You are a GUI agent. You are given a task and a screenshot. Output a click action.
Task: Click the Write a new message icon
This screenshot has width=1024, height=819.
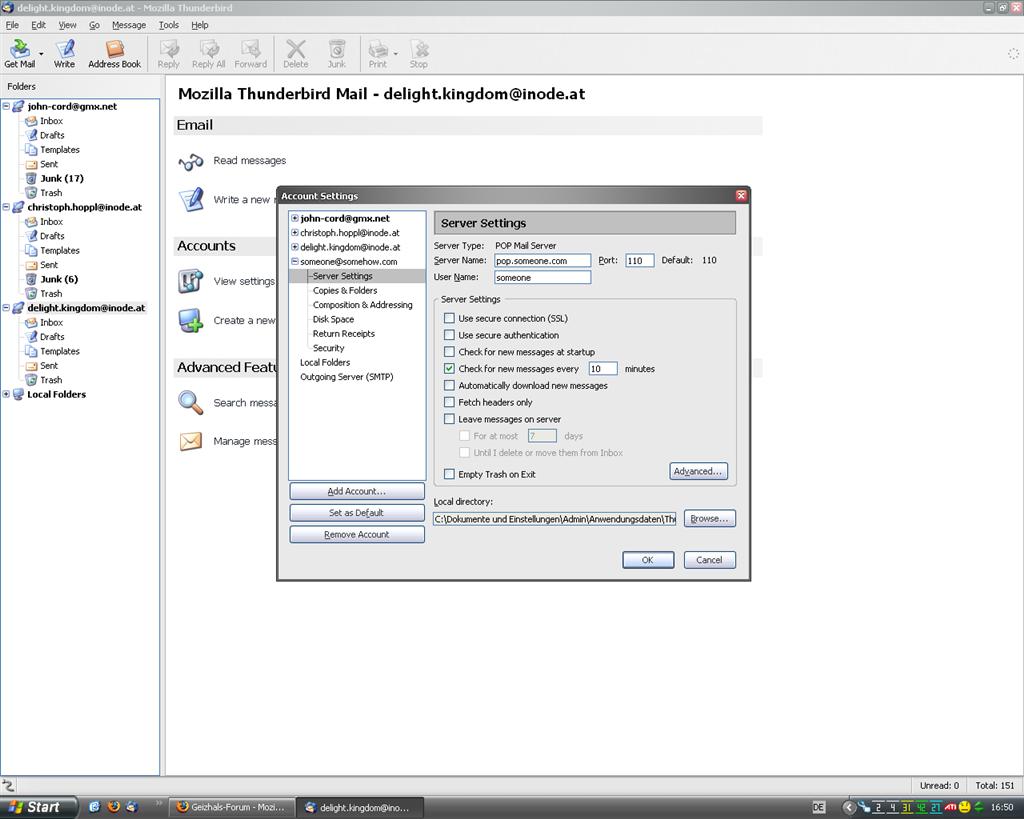click(191, 200)
